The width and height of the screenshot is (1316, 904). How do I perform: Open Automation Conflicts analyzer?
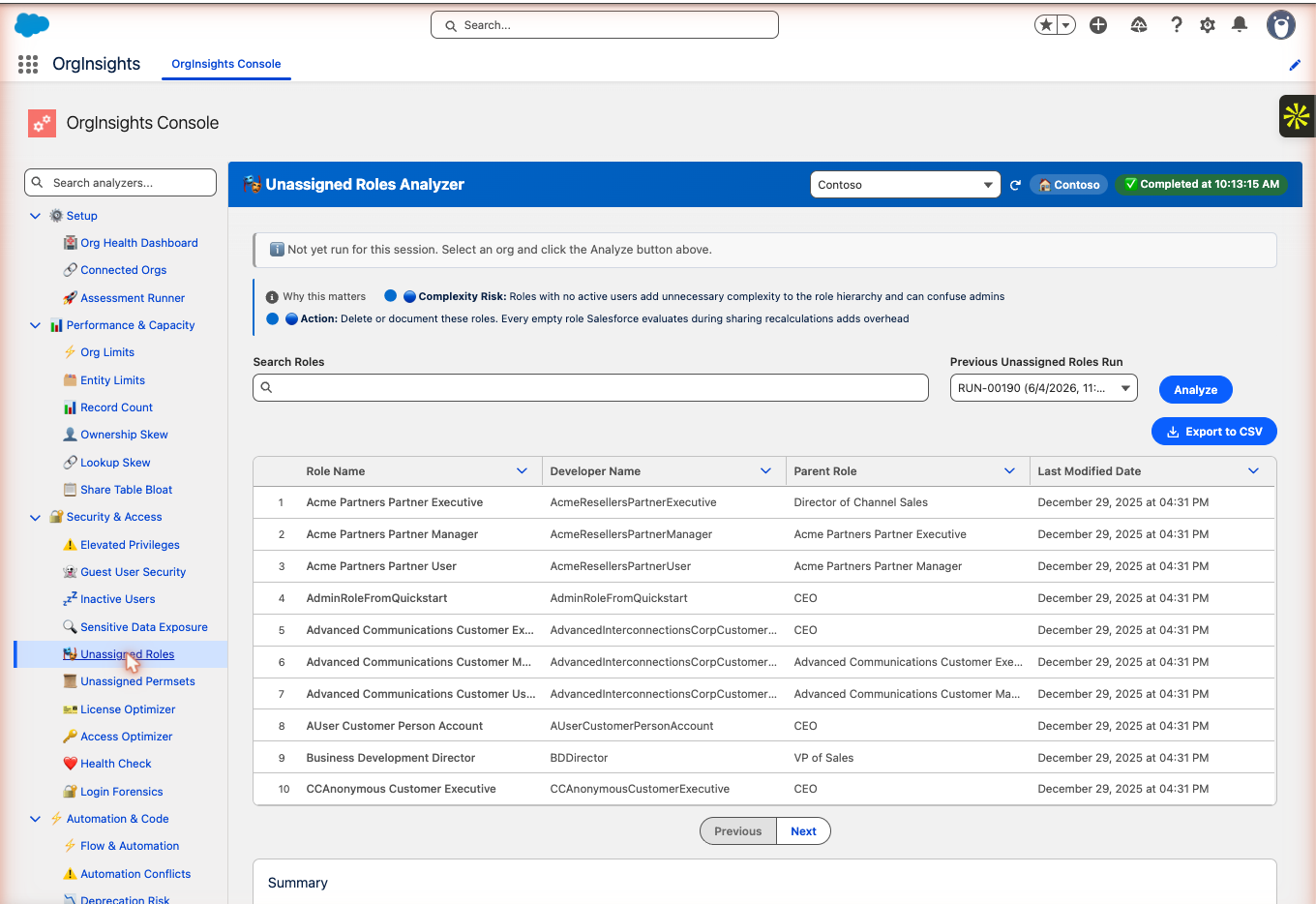point(135,874)
